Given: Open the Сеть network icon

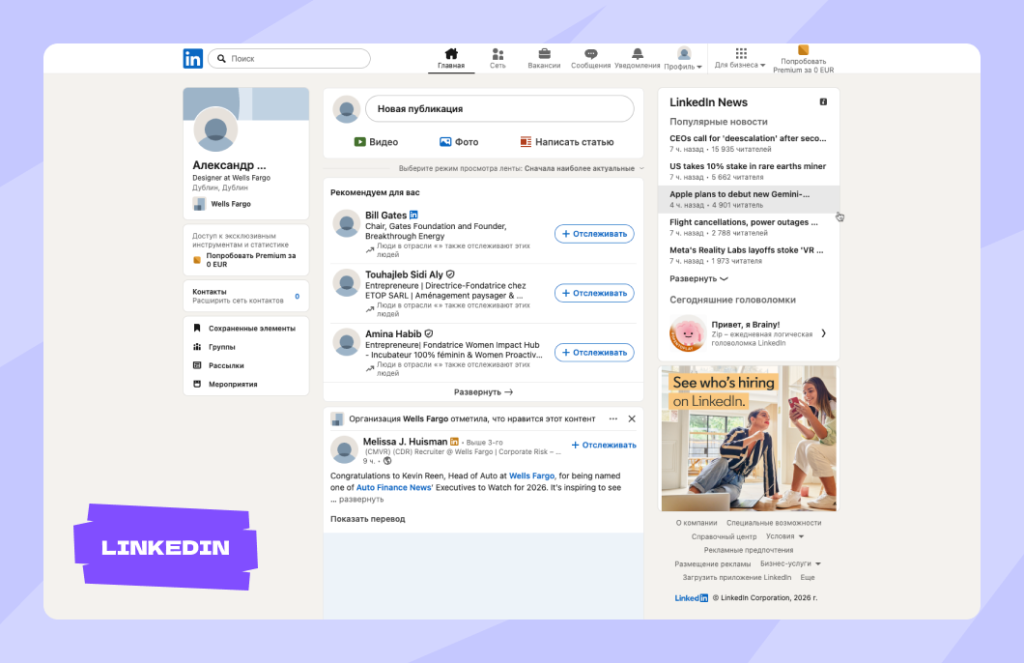Looking at the screenshot, I should click(497, 54).
